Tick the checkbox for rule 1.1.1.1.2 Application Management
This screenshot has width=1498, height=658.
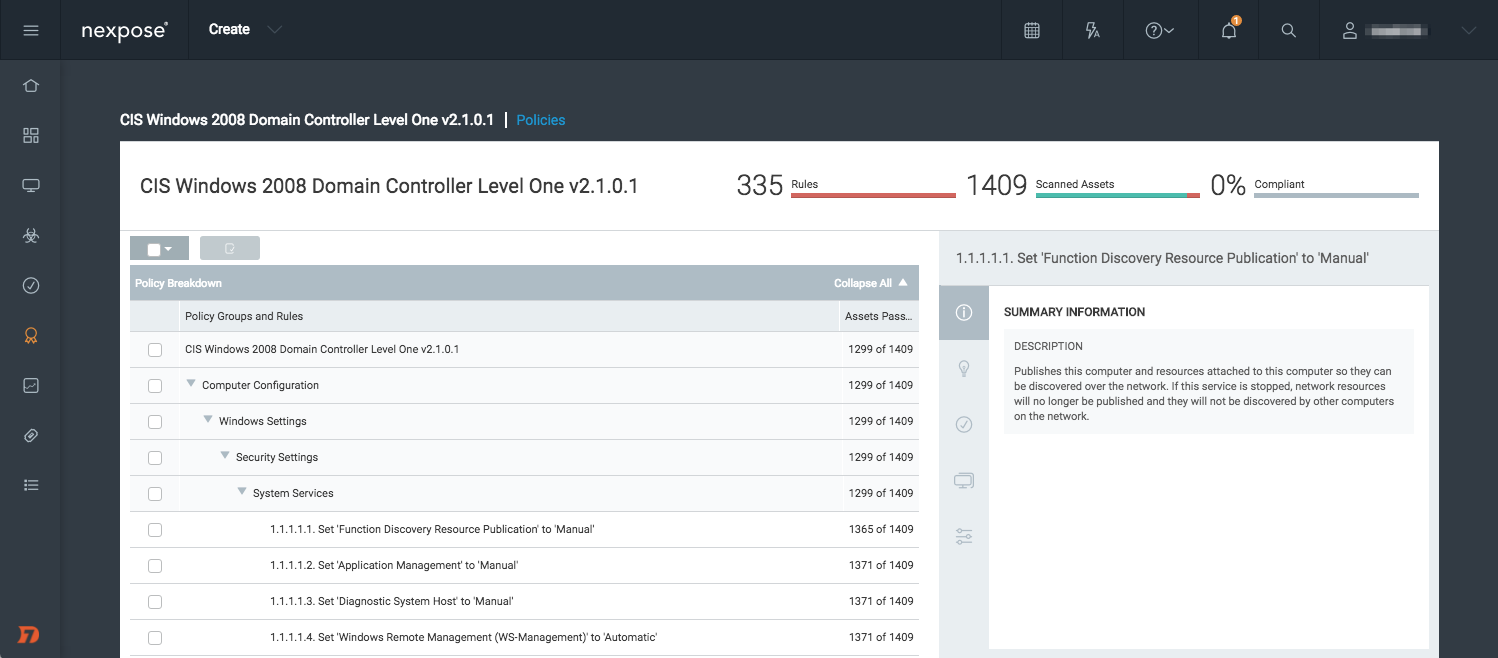[155, 566]
